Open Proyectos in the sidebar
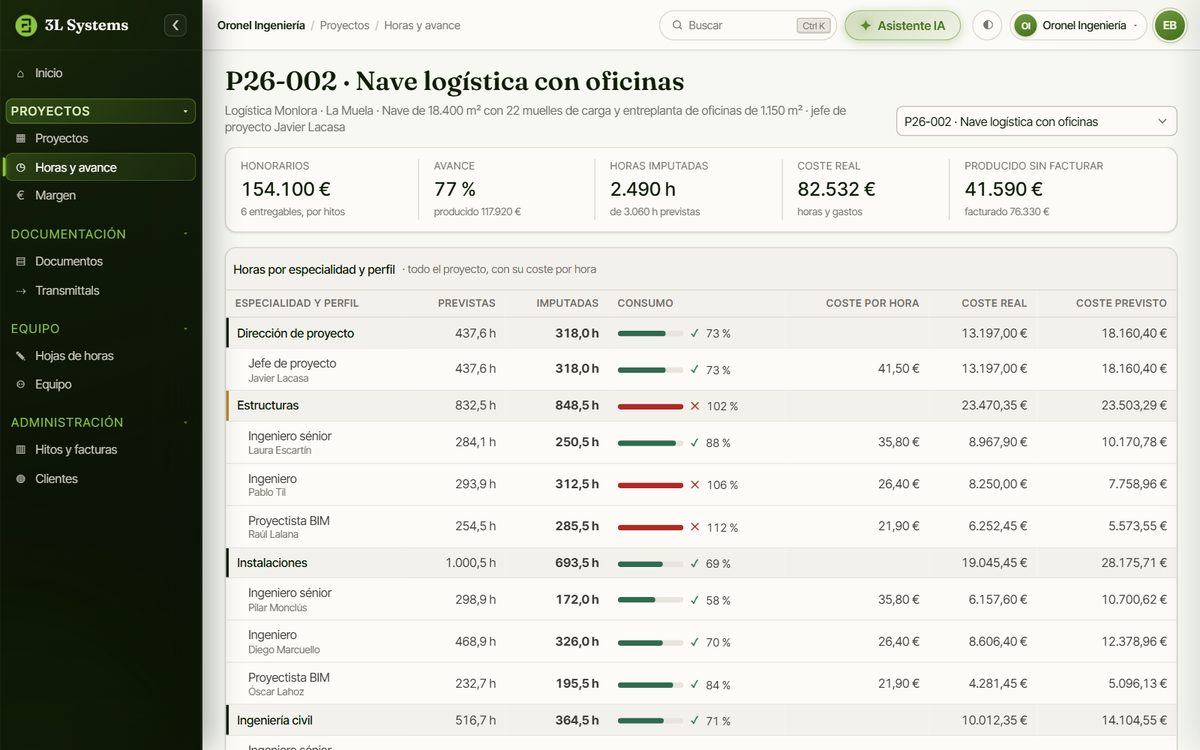This screenshot has width=1200, height=750. [x=100, y=138]
